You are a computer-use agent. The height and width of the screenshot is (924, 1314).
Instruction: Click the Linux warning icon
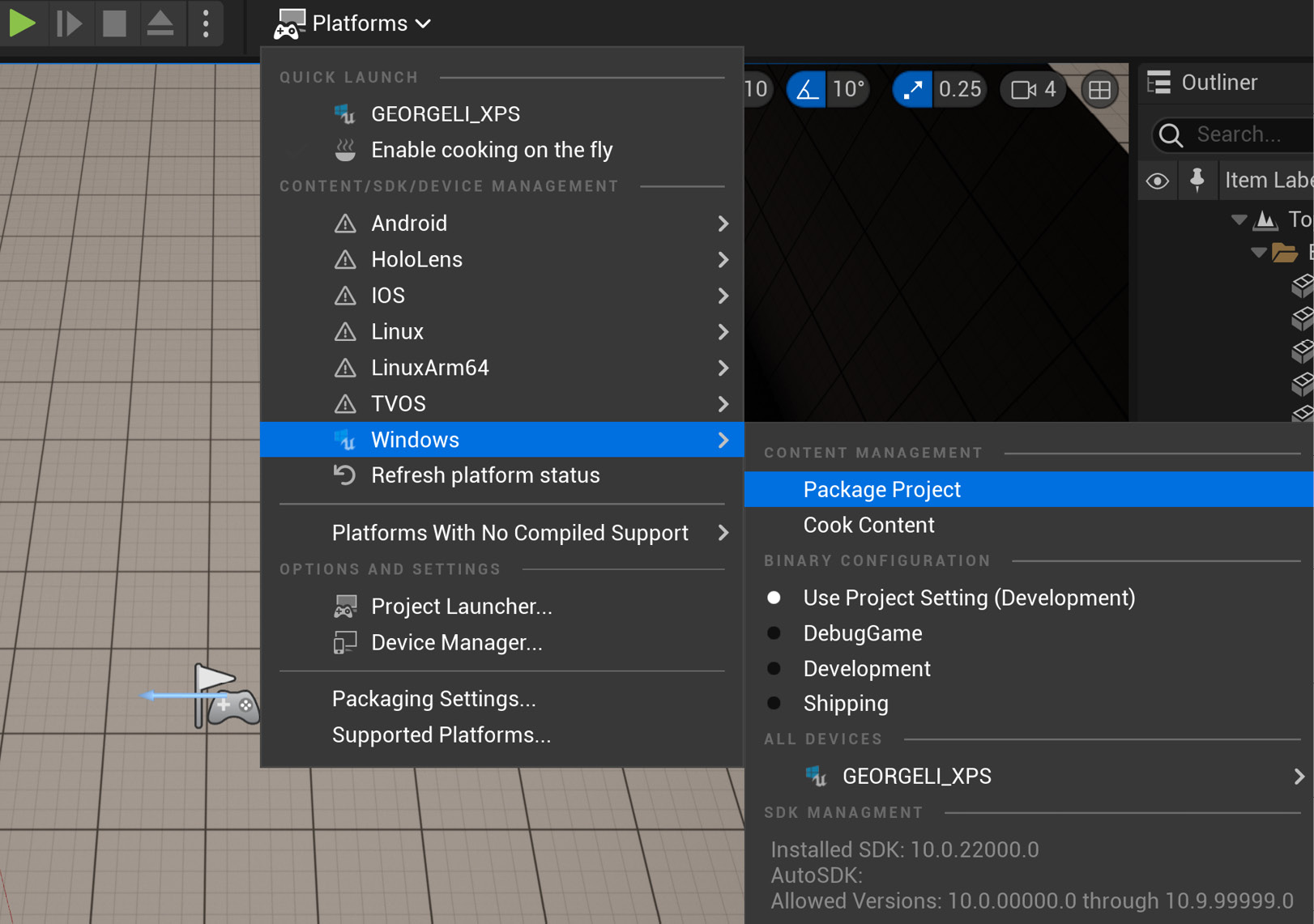pos(345,331)
